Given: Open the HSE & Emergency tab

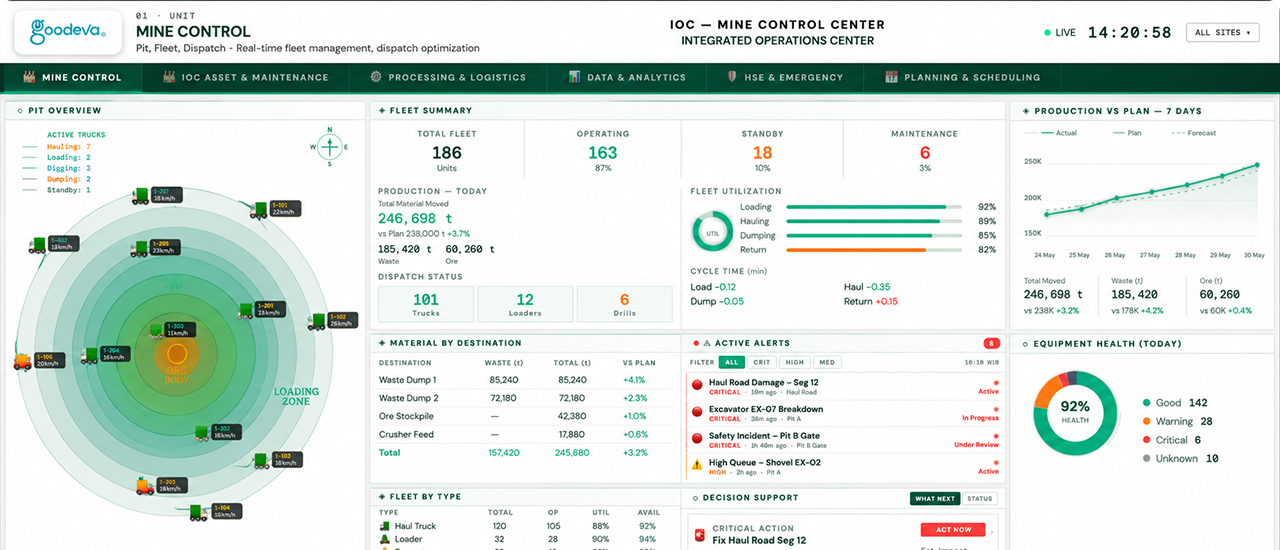Looking at the screenshot, I should (x=785, y=77).
